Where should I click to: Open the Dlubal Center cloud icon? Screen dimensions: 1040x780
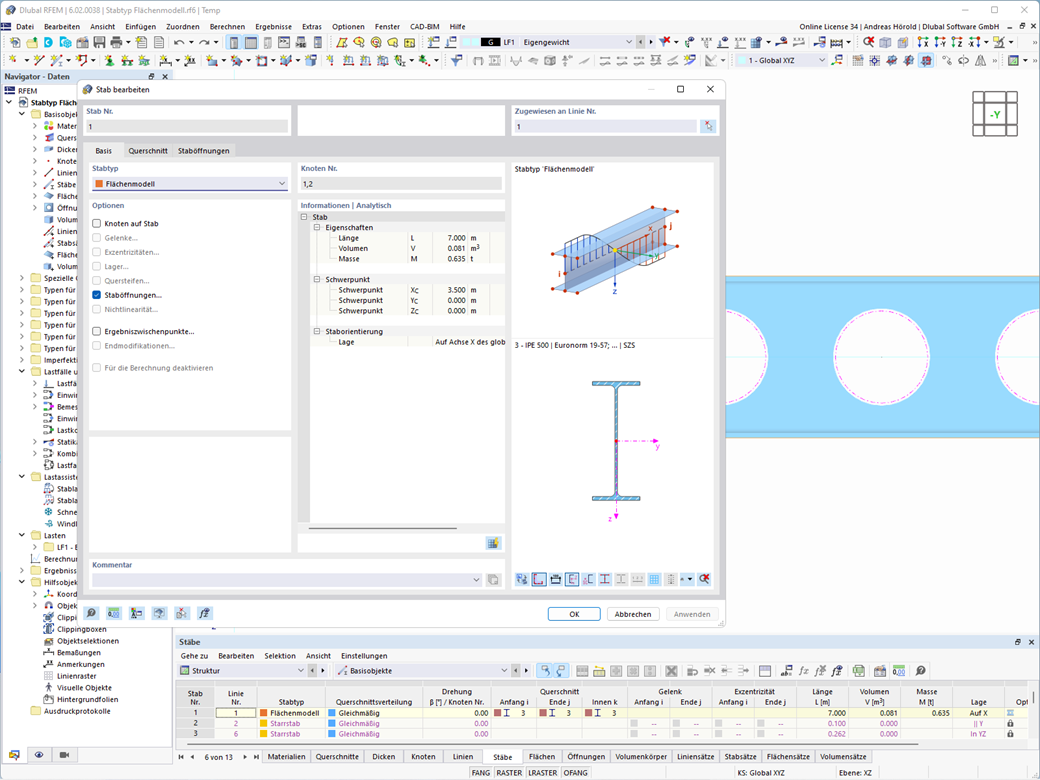click(x=48, y=42)
